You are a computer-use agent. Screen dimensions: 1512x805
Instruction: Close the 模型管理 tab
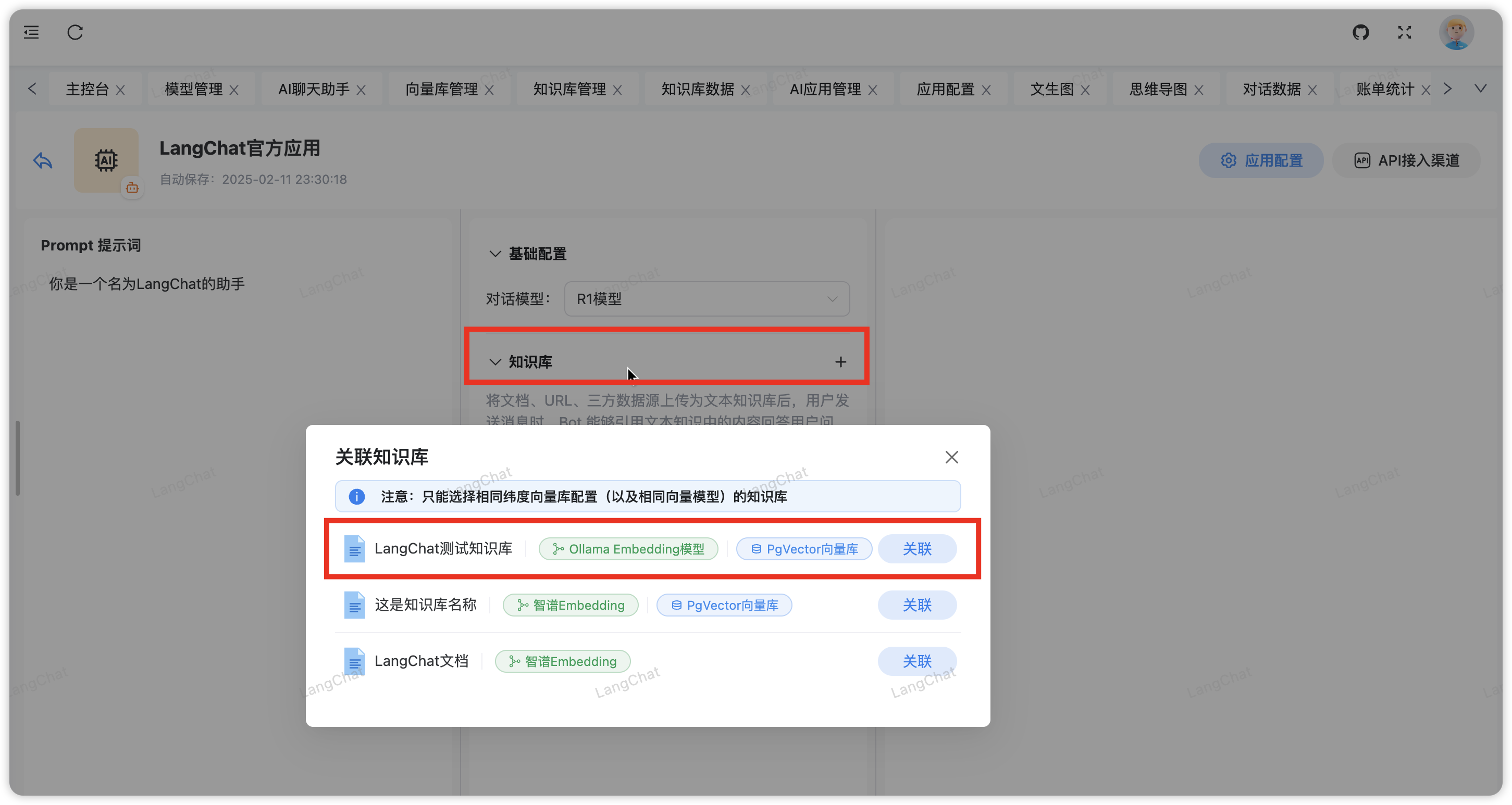pos(233,90)
